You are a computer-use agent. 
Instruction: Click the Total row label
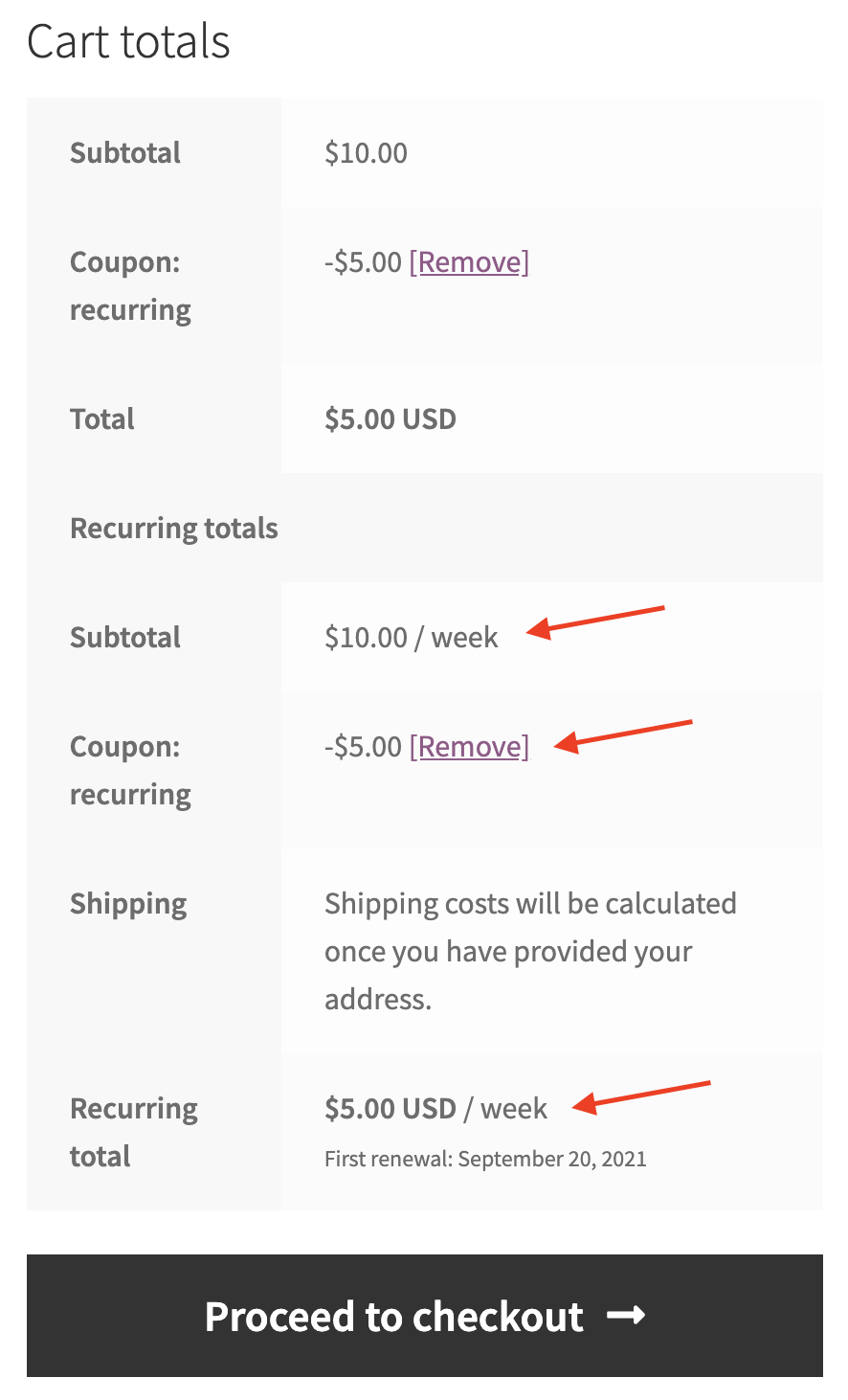pos(101,419)
